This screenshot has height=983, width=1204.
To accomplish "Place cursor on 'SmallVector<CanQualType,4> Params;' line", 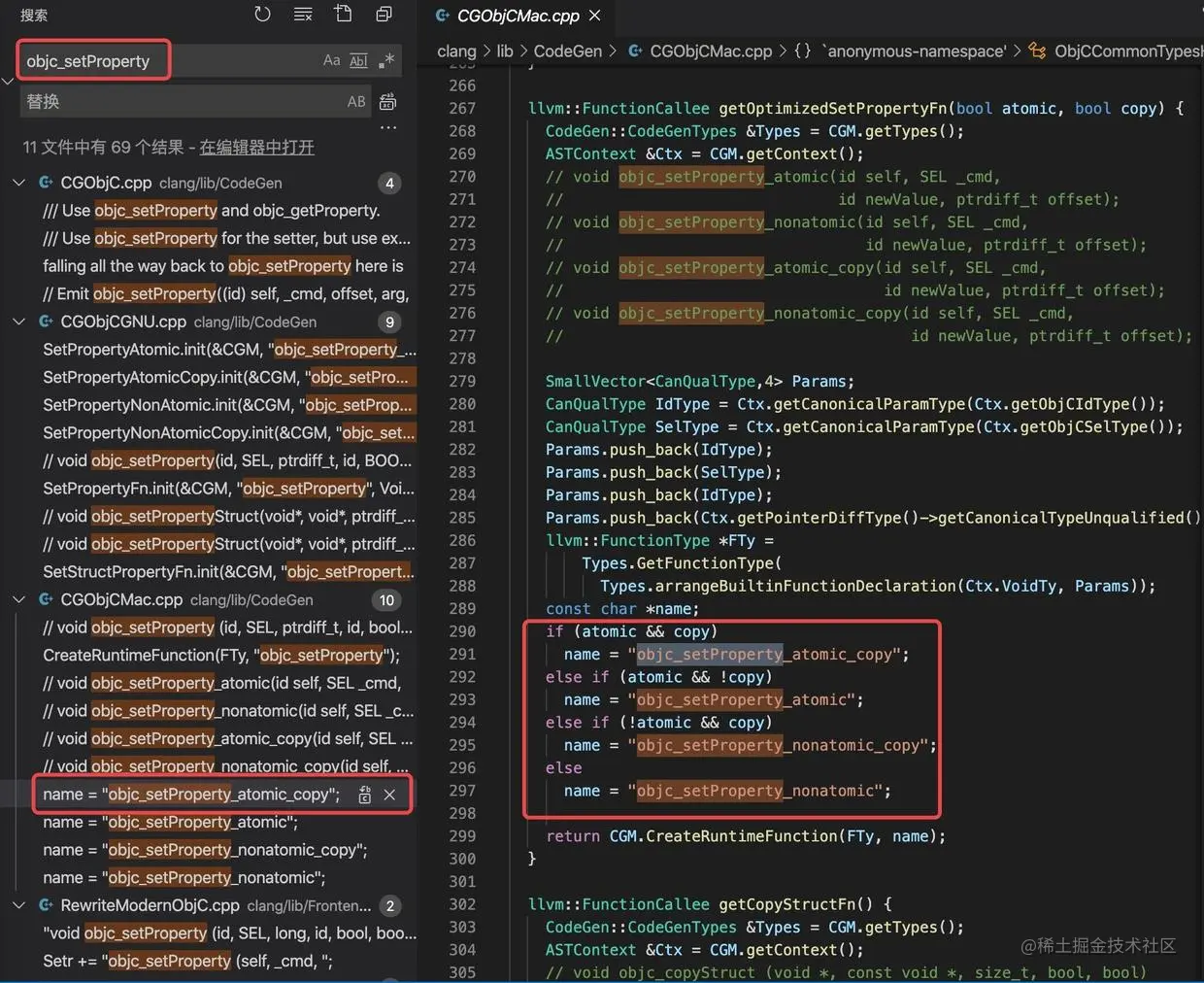I will click(x=700, y=382).
